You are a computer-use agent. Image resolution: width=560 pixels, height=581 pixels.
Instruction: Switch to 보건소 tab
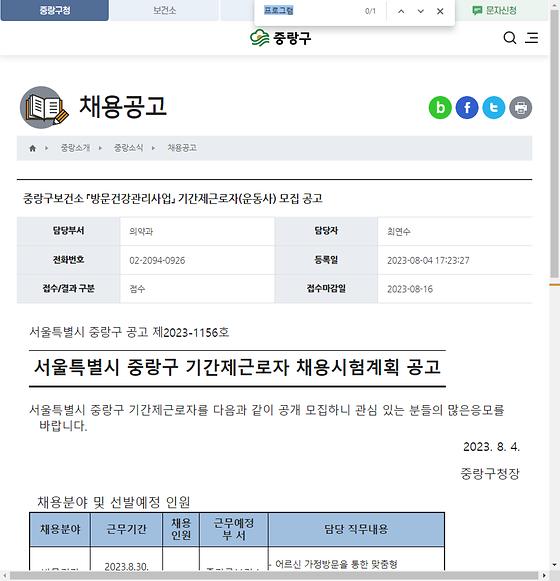click(165, 10)
